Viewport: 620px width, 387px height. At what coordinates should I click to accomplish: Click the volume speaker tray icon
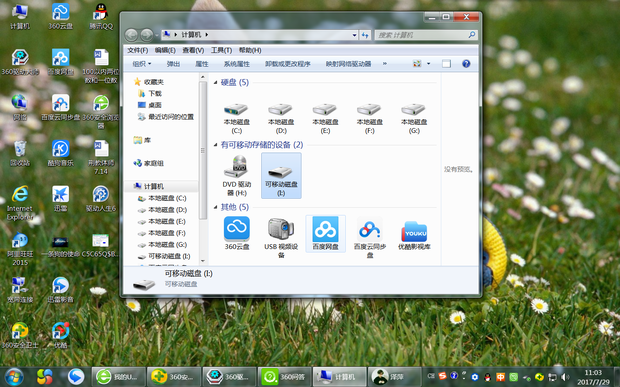[565, 377]
